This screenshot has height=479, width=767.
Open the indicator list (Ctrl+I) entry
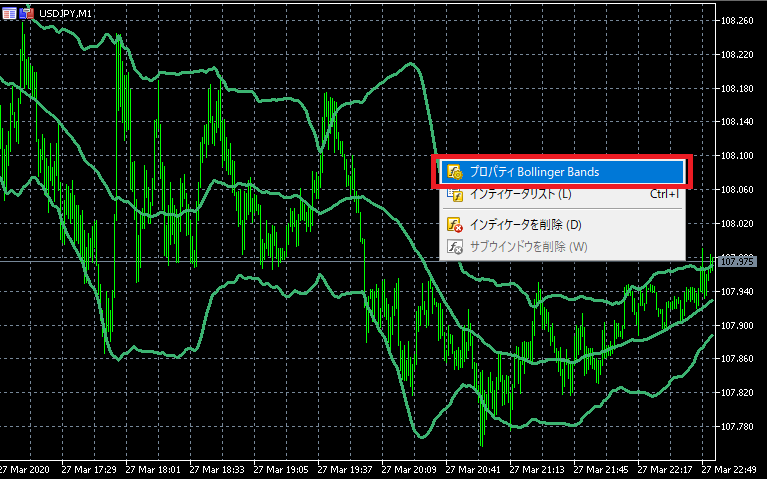point(562,194)
